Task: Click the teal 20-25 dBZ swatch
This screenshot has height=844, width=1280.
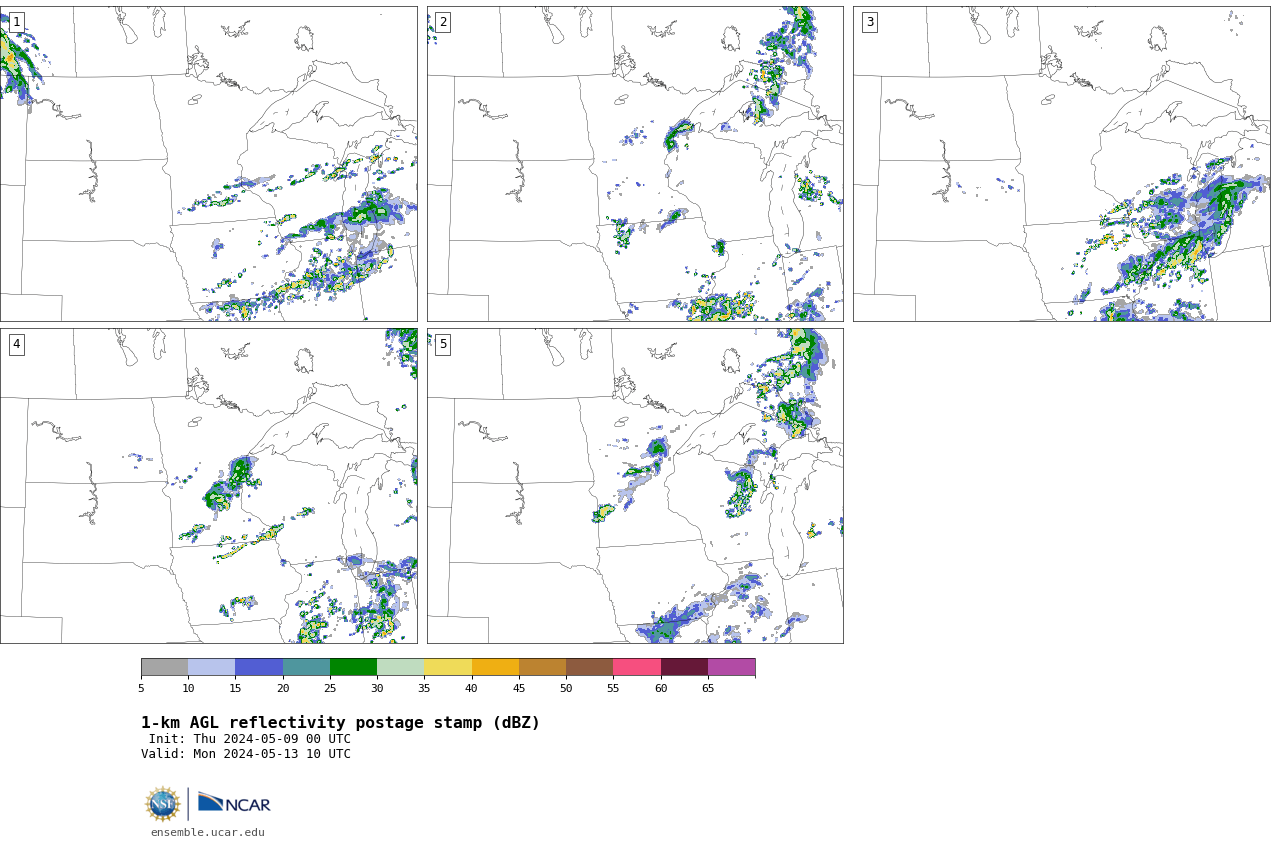Action: pyautogui.click(x=306, y=667)
